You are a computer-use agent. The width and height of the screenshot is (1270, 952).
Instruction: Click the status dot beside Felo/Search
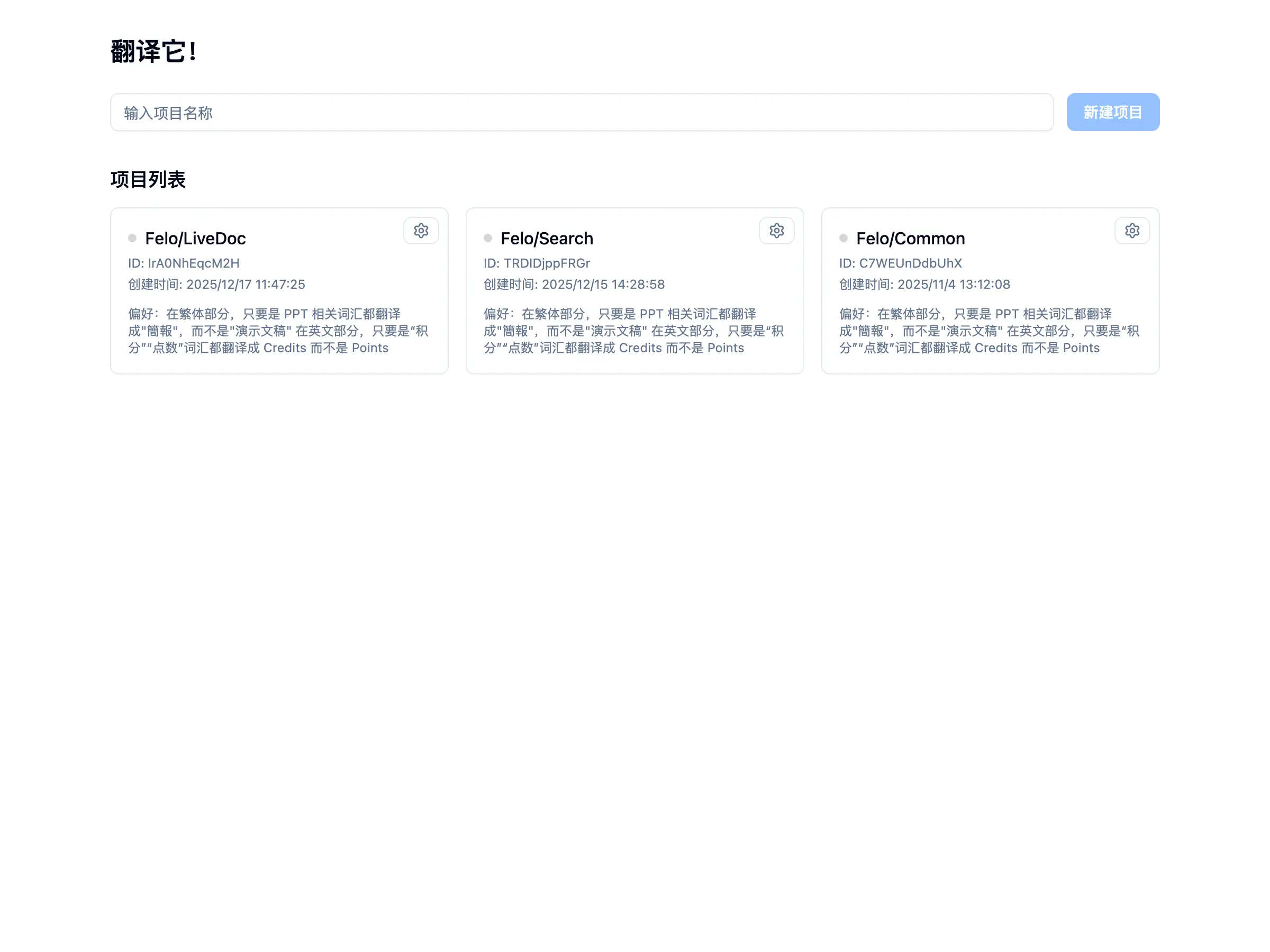(x=487, y=238)
